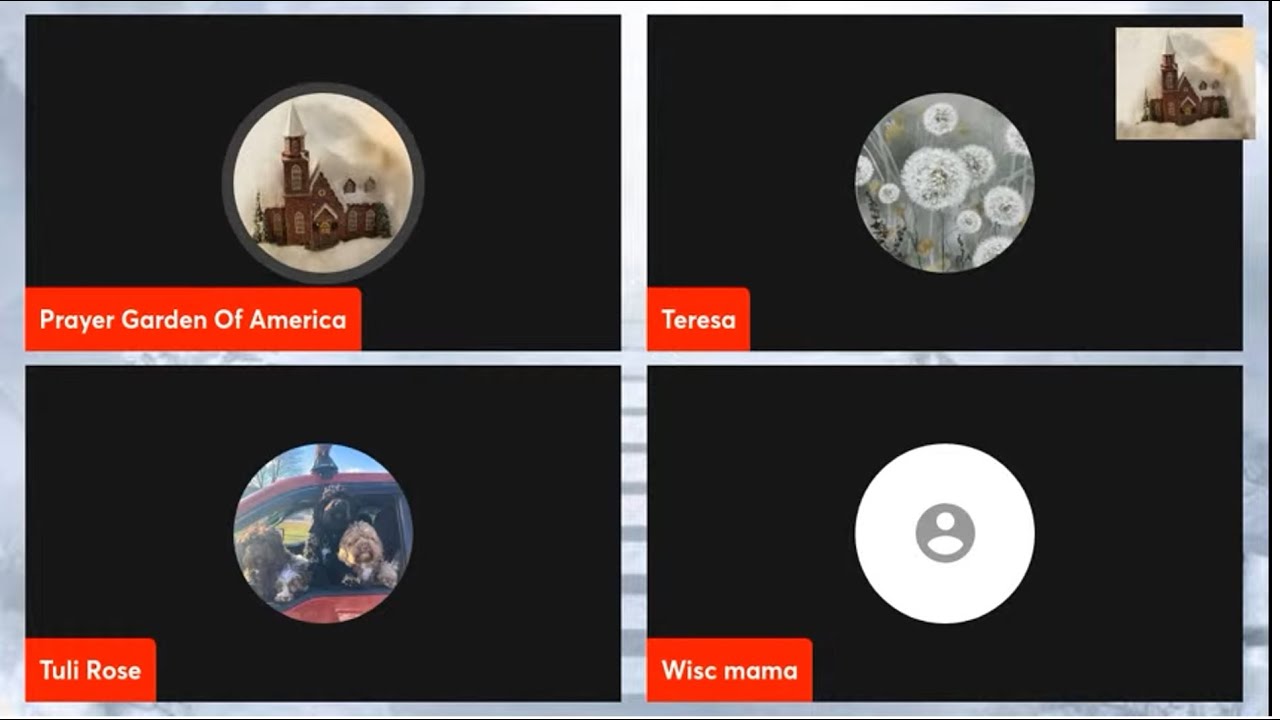Click the horizontal gap between top and bottom tiles

pos(634,358)
